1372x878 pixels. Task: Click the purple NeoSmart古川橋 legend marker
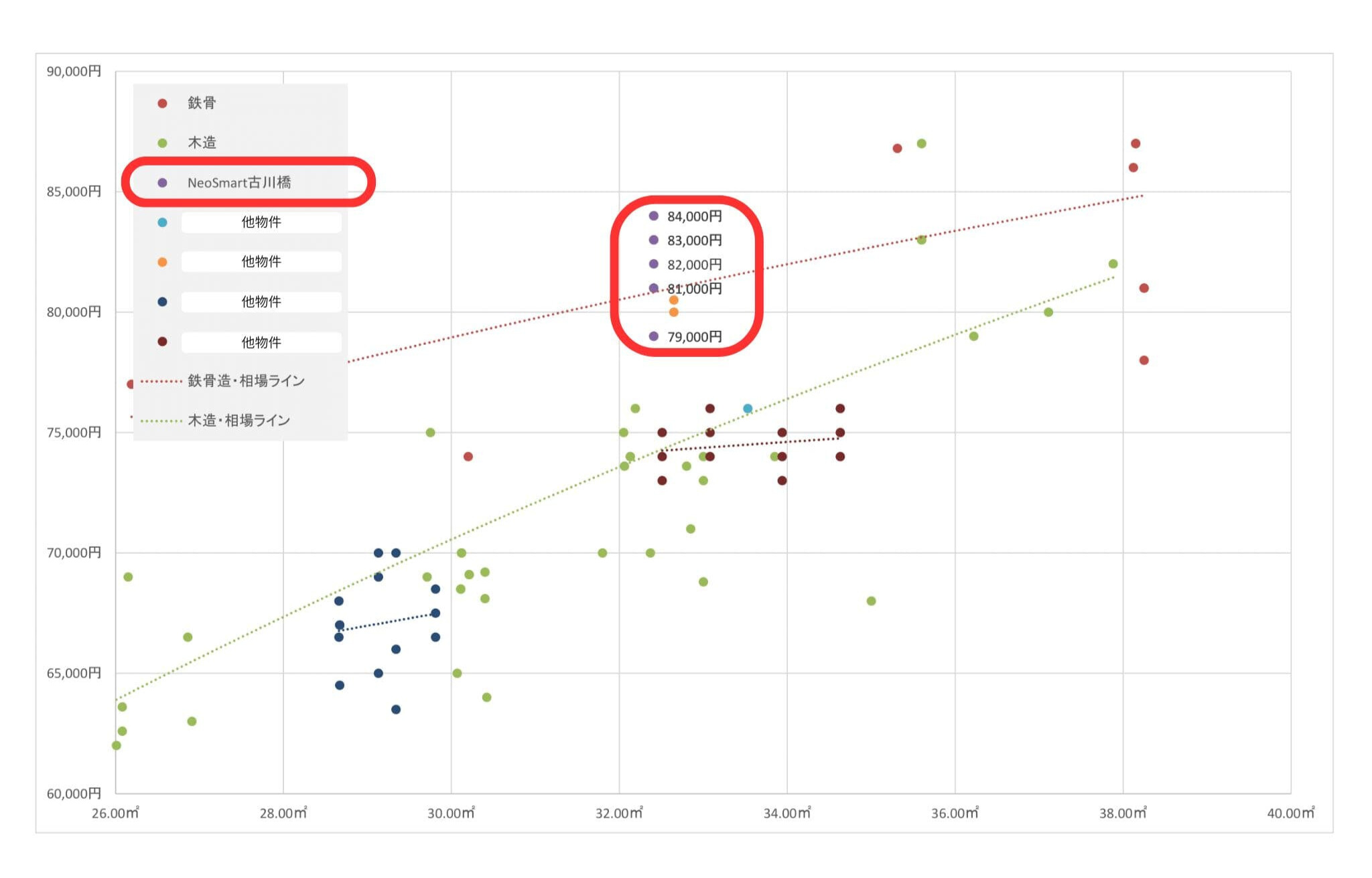[162, 183]
